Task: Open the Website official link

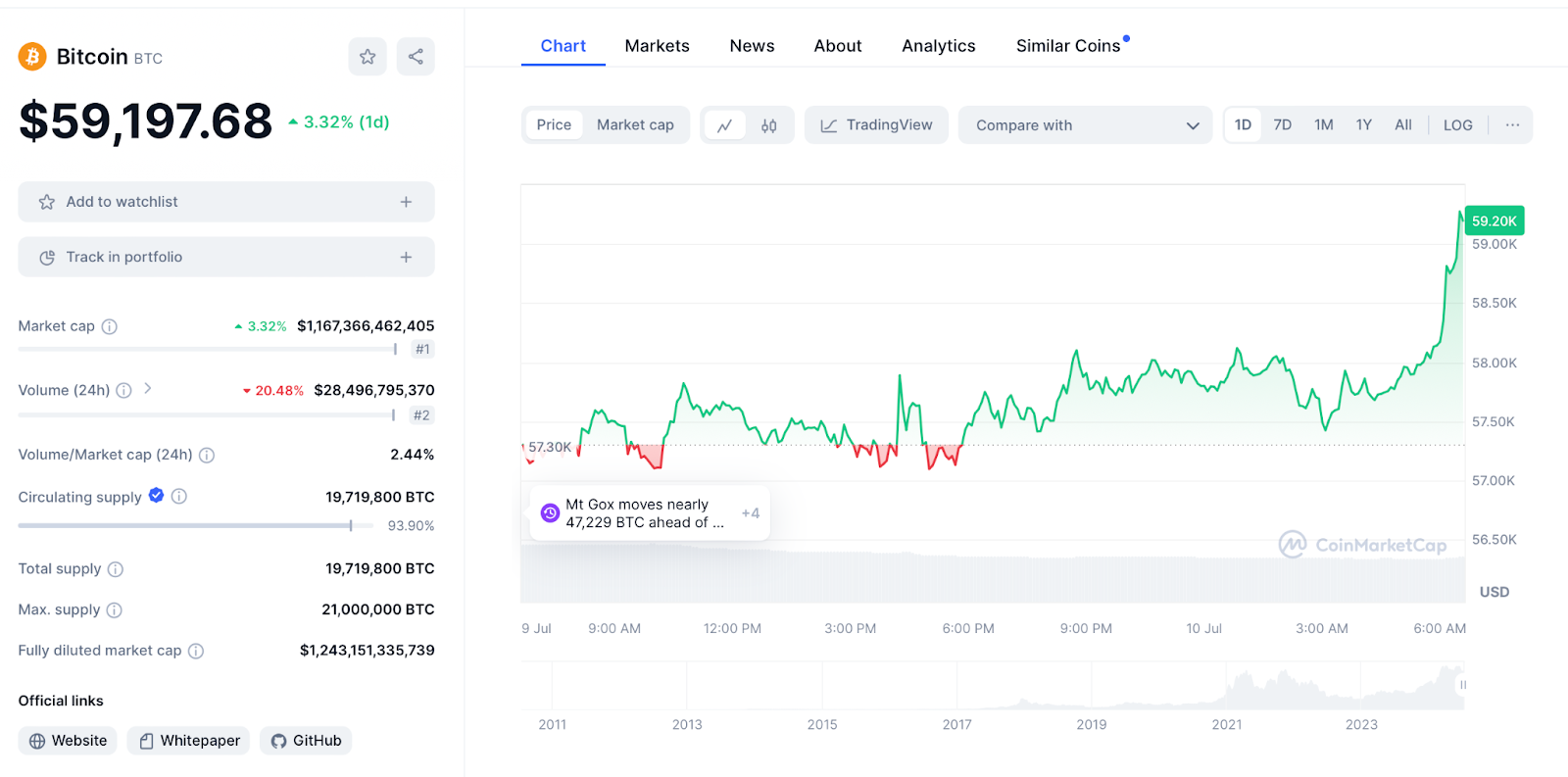Action: (x=68, y=741)
